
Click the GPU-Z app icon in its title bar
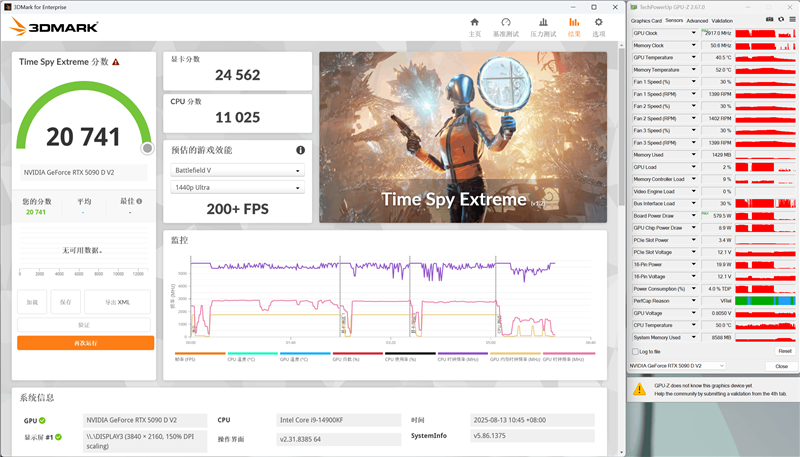(634, 7)
